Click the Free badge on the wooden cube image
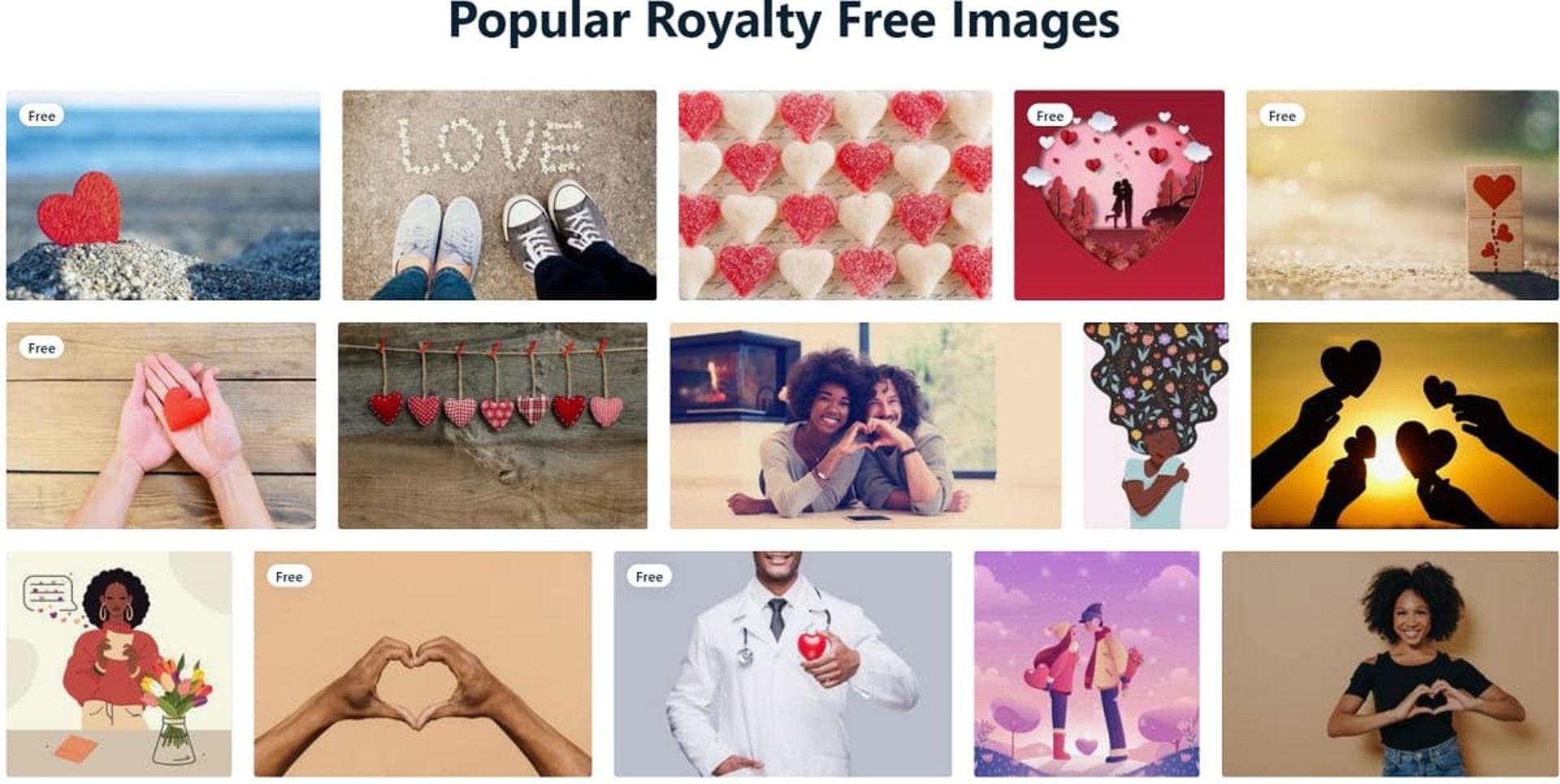The image size is (1560, 784). pyautogui.click(x=1282, y=116)
